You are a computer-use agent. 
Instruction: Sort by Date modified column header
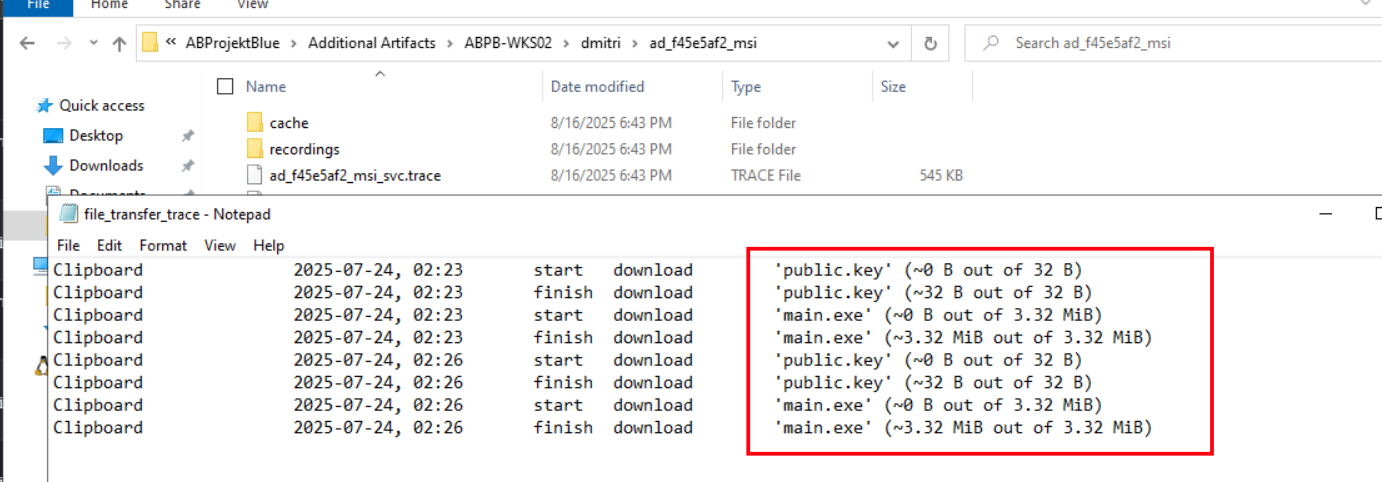pyautogui.click(x=597, y=87)
